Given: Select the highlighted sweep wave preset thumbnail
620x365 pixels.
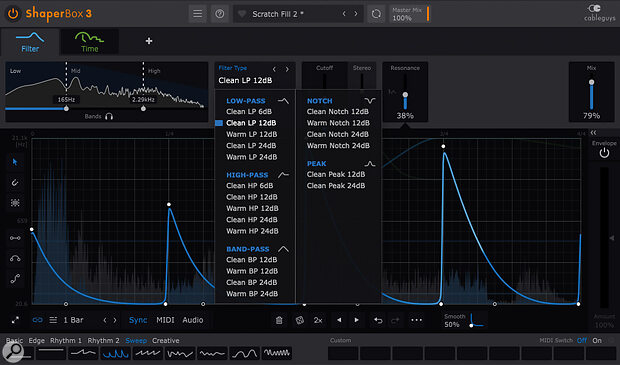Looking at the screenshot, I should (x=115, y=353).
